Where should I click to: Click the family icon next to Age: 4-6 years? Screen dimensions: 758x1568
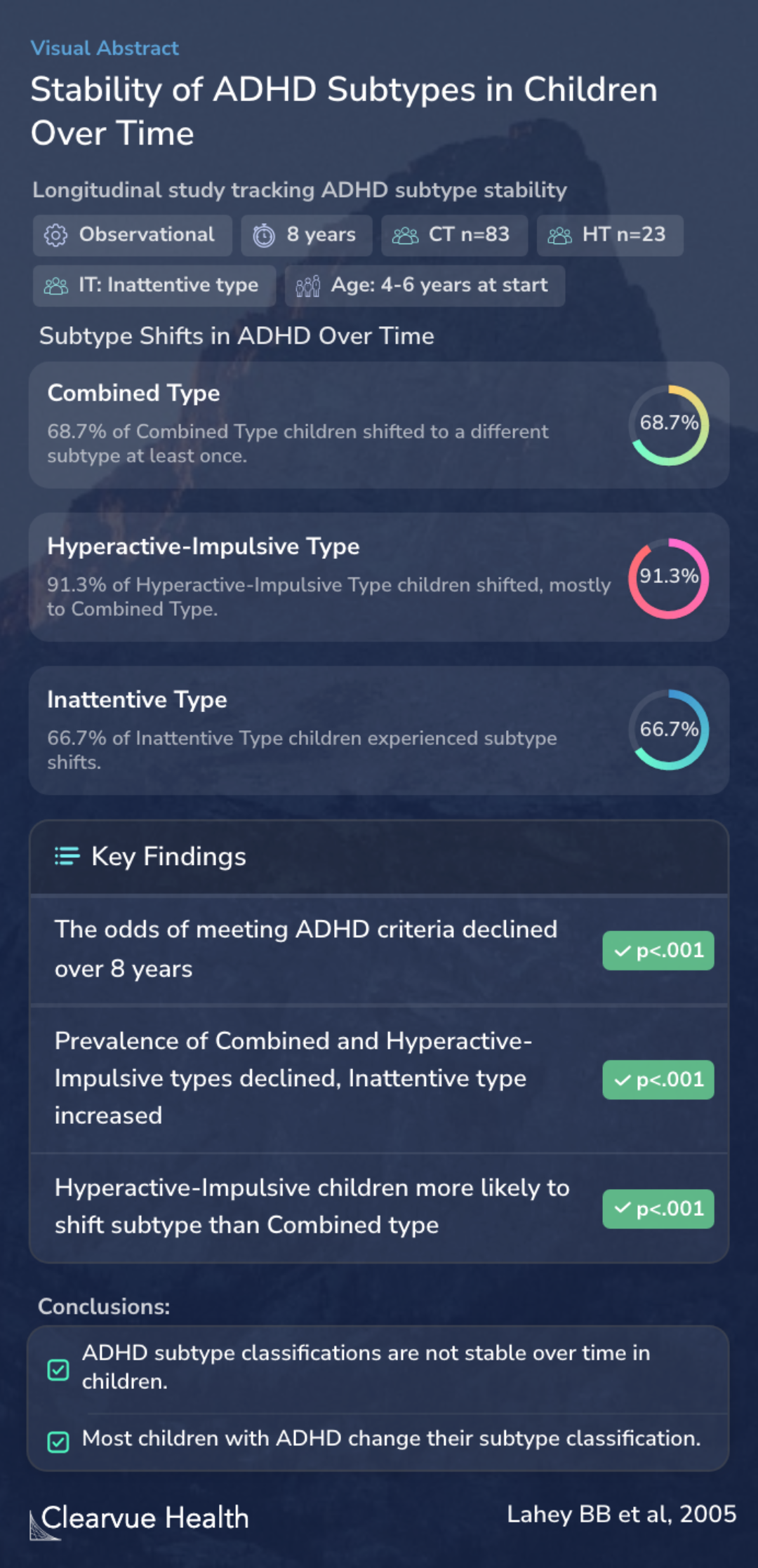pyautogui.click(x=307, y=286)
